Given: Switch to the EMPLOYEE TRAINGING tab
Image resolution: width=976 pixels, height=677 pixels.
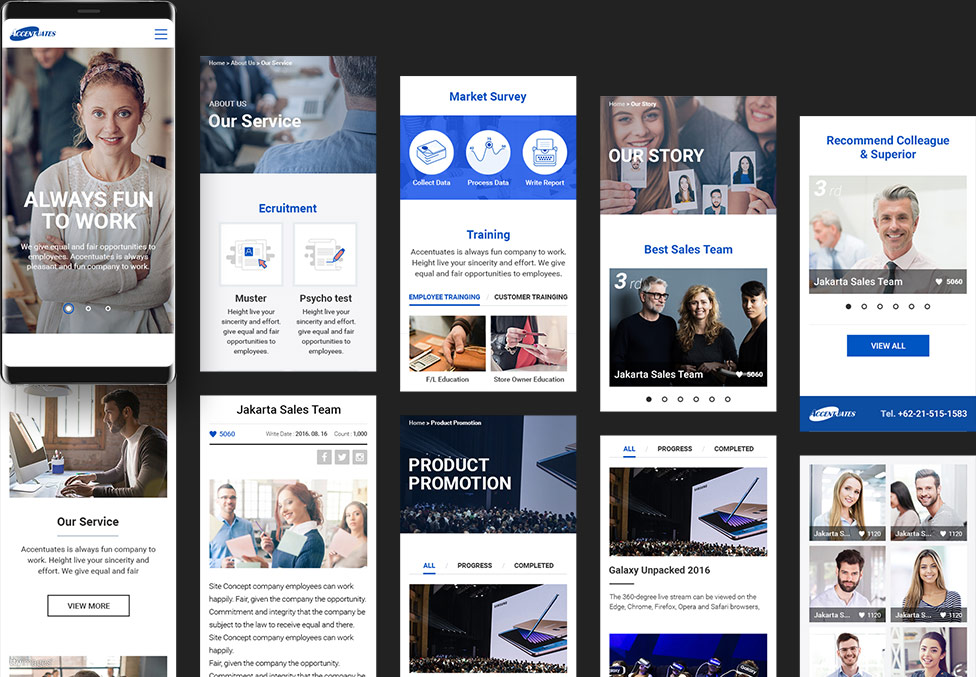Looking at the screenshot, I should [444, 297].
